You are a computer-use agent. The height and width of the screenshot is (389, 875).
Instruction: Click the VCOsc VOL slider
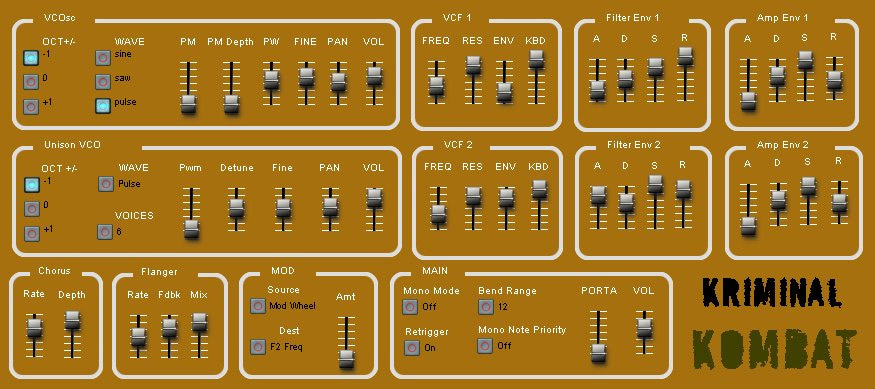coord(374,76)
